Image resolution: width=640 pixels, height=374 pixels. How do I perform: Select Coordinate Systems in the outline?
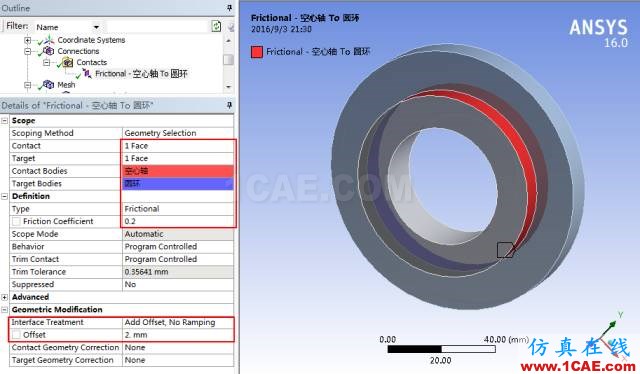click(91, 40)
